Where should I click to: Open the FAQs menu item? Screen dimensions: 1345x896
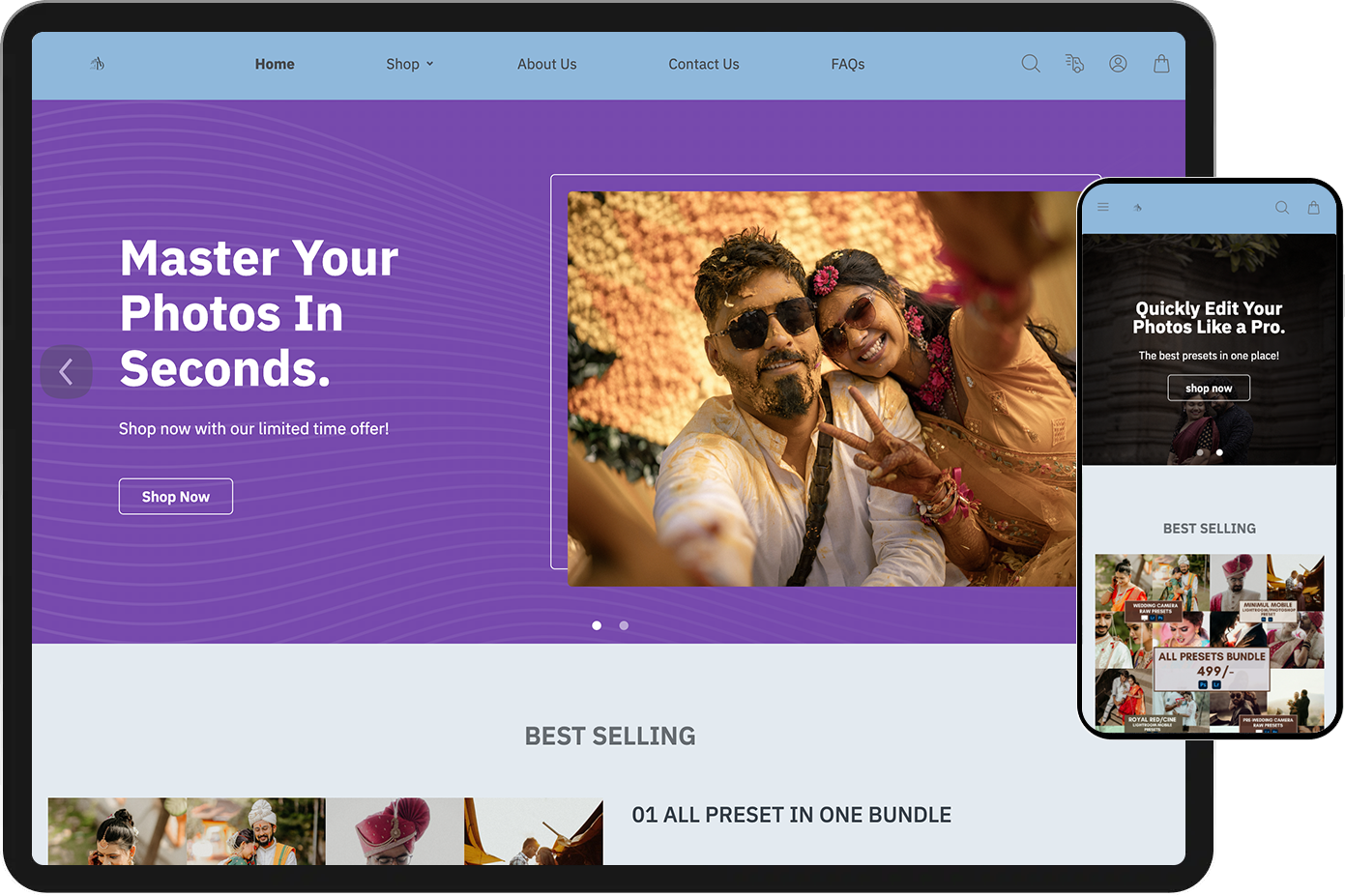847,64
